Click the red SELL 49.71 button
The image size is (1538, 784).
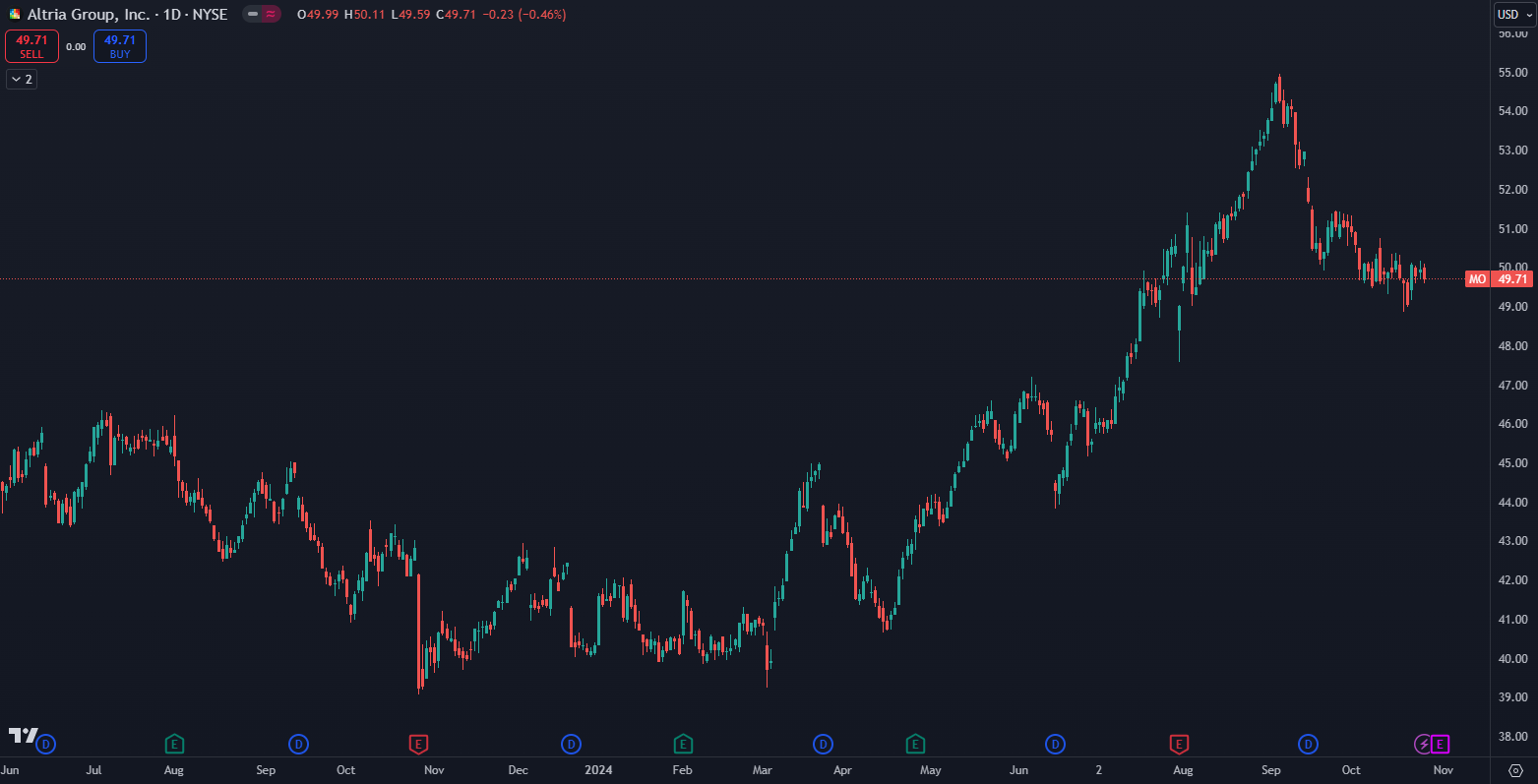pos(31,46)
